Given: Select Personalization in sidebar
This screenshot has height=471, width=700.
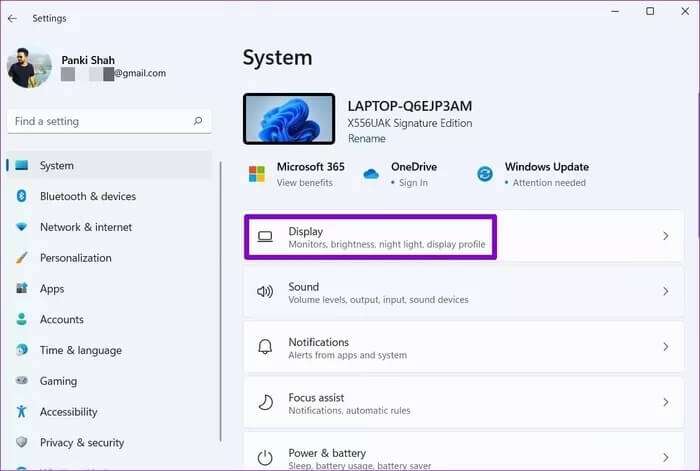Looking at the screenshot, I should 109,258.
